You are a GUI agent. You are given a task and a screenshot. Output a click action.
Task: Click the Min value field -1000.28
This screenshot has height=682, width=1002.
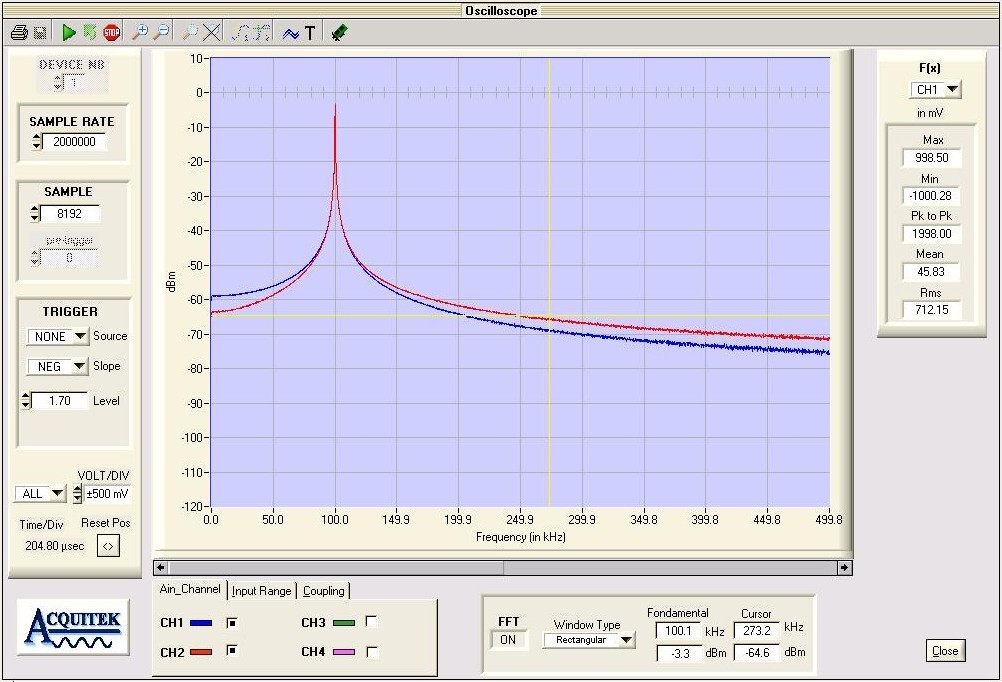coord(932,196)
